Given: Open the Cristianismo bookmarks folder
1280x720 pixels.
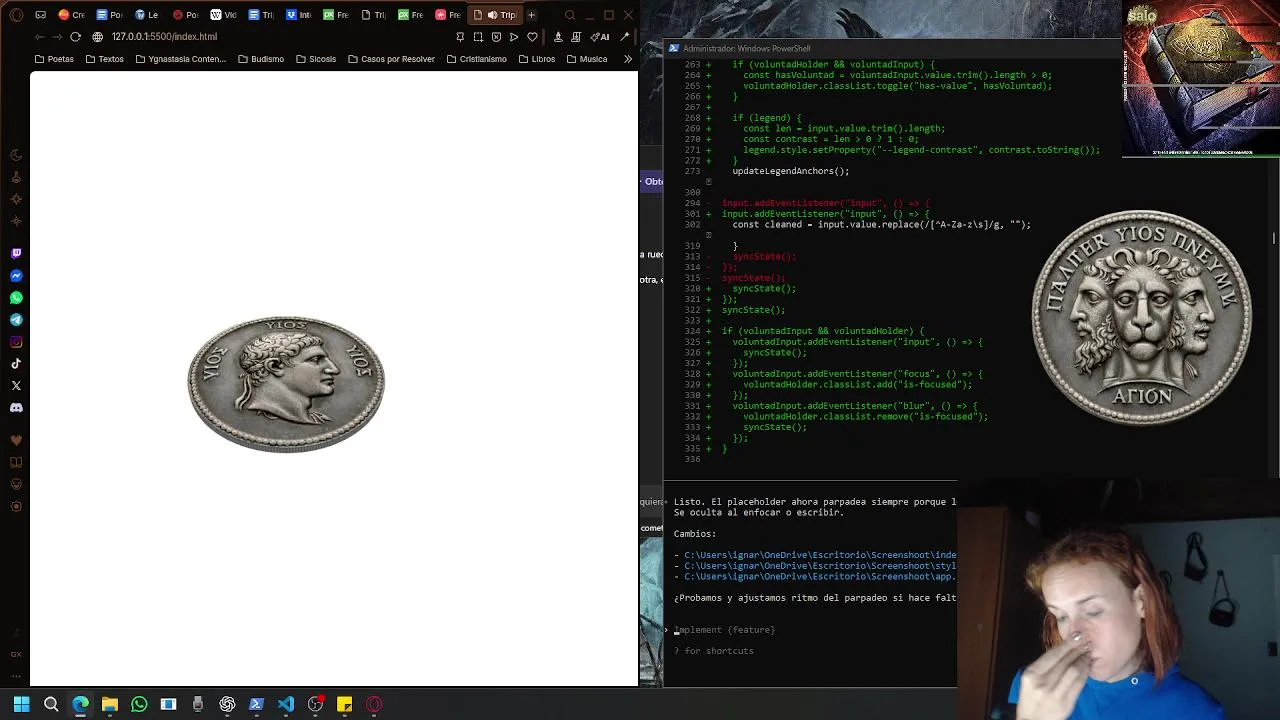Looking at the screenshot, I should click(x=476, y=59).
